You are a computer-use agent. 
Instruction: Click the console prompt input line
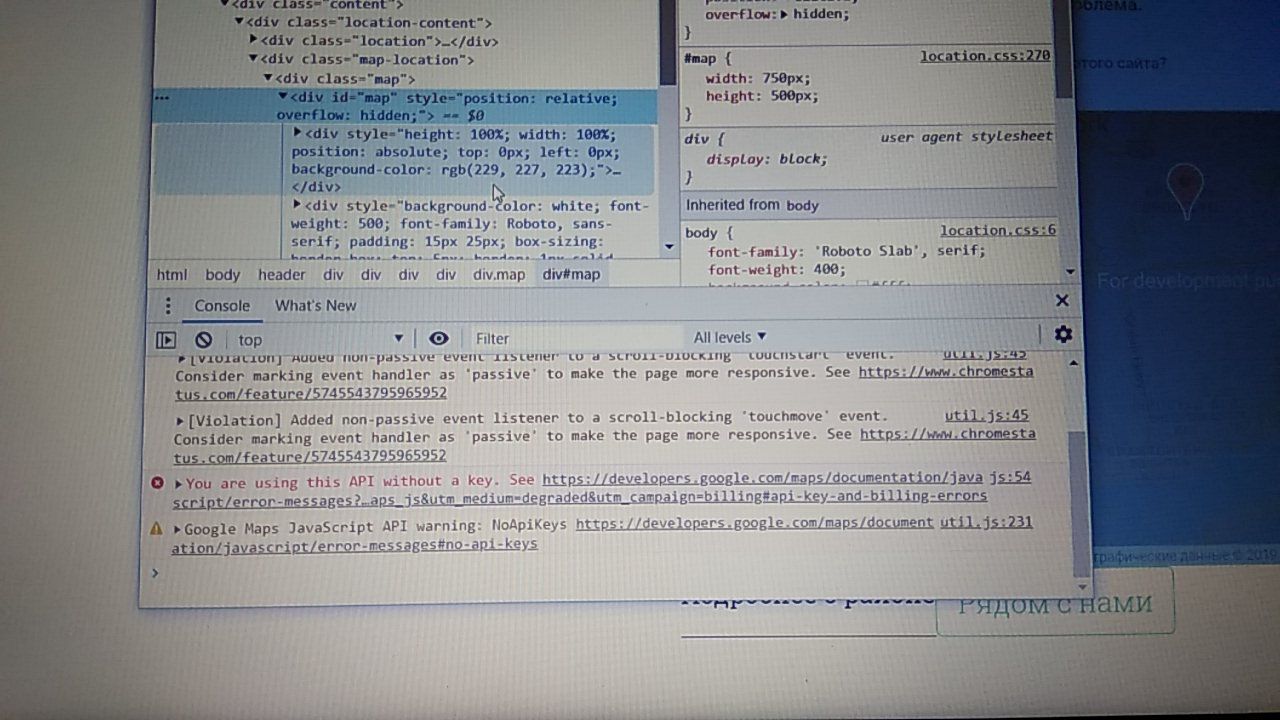point(610,573)
